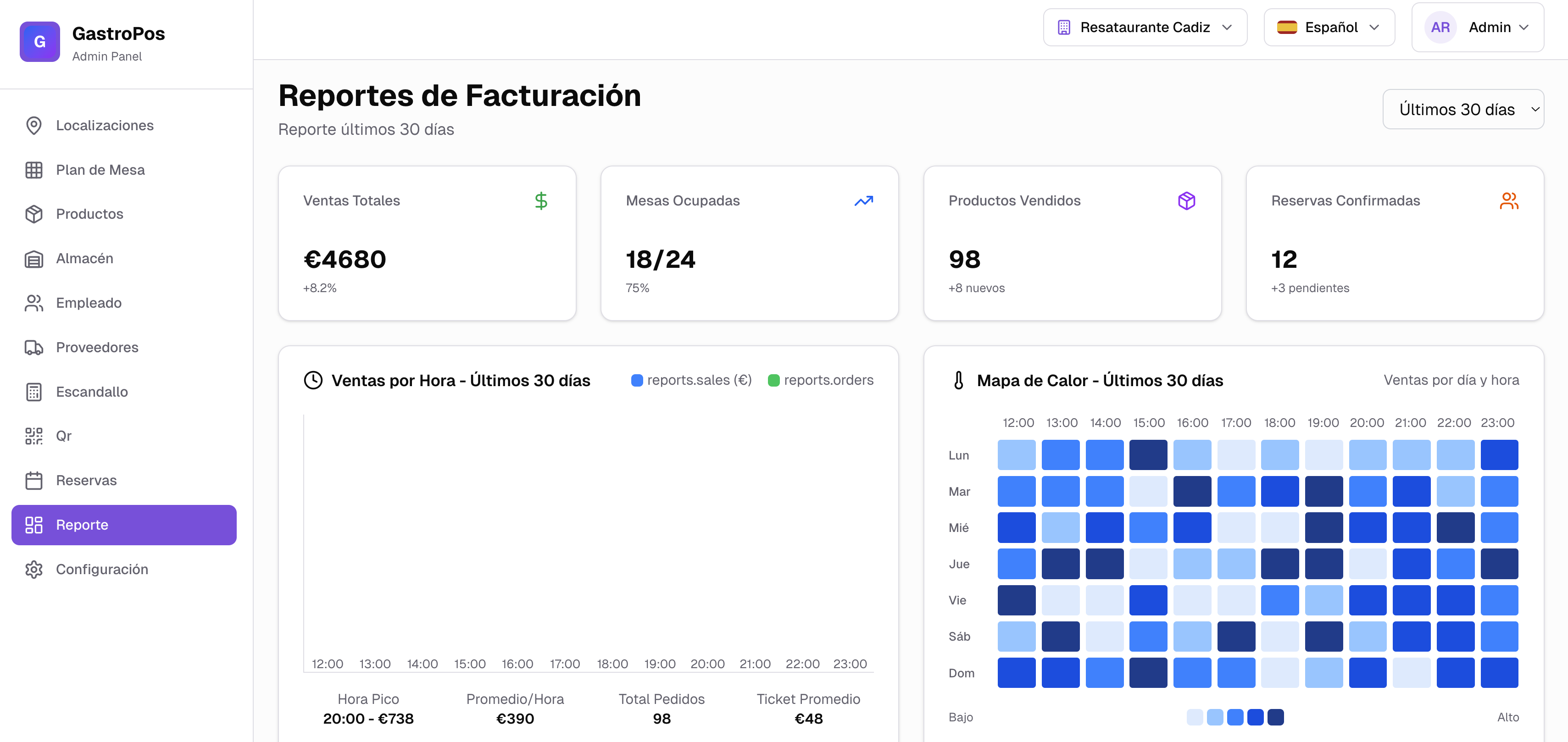Click the darkest heat map legend swatch
This screenshot has width=1568, height=742.
point(1275,717)
